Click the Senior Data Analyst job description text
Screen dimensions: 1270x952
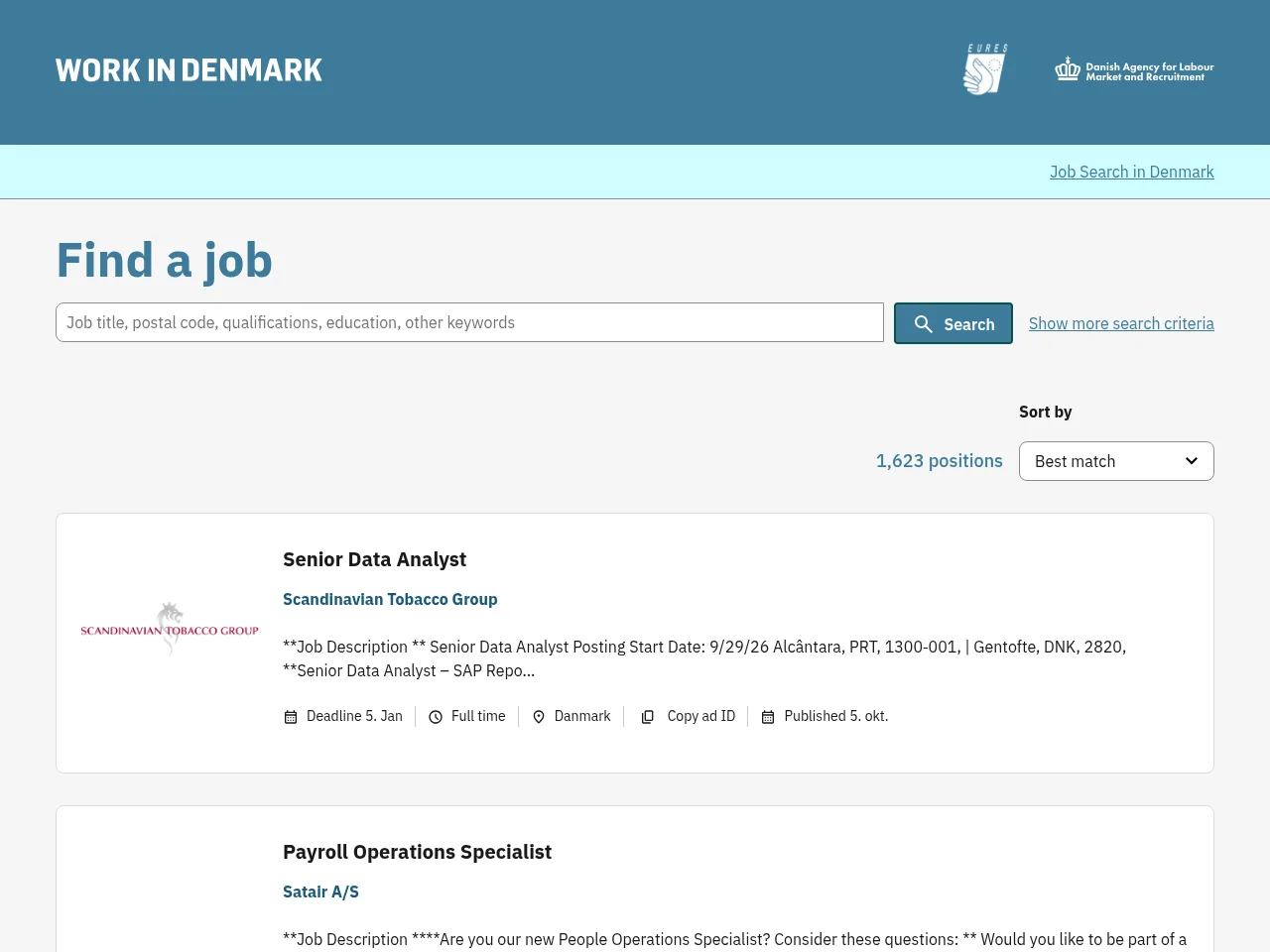[704, 658]
